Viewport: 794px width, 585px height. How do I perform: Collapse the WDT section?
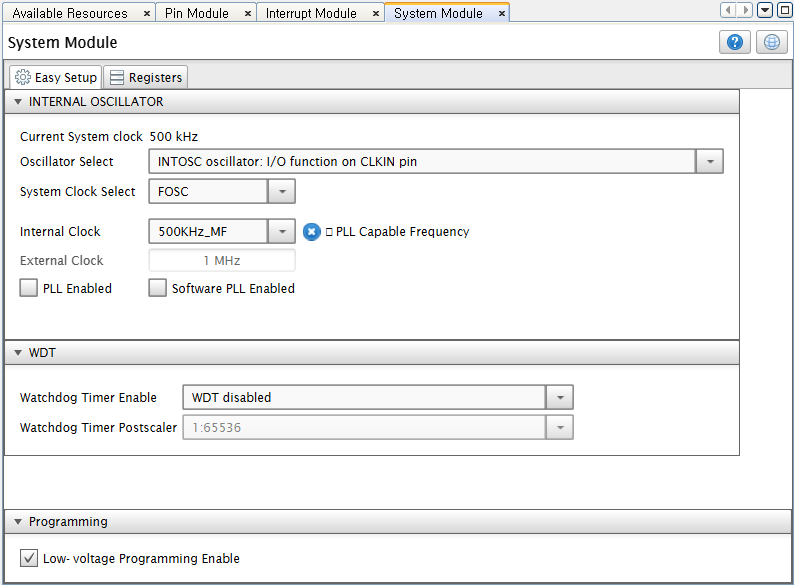18,353
